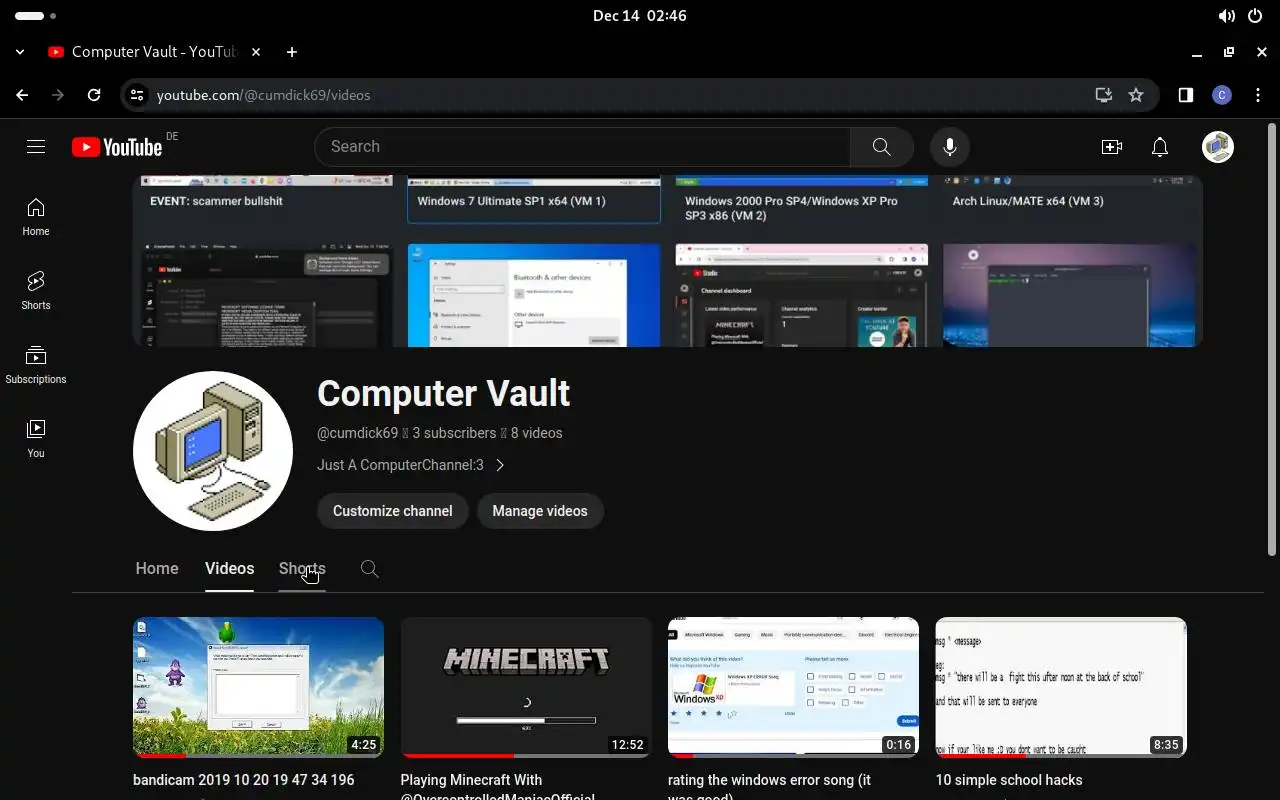Click the channel banner image
Image resolution: width=1280 pixels, height=800 pixels.
coord(667,261)
